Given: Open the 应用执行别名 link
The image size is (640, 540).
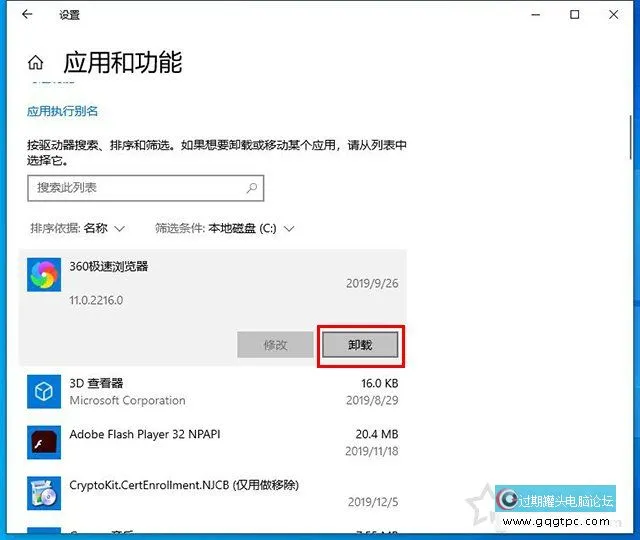Looking at the screenshot, I should point(62,111).
